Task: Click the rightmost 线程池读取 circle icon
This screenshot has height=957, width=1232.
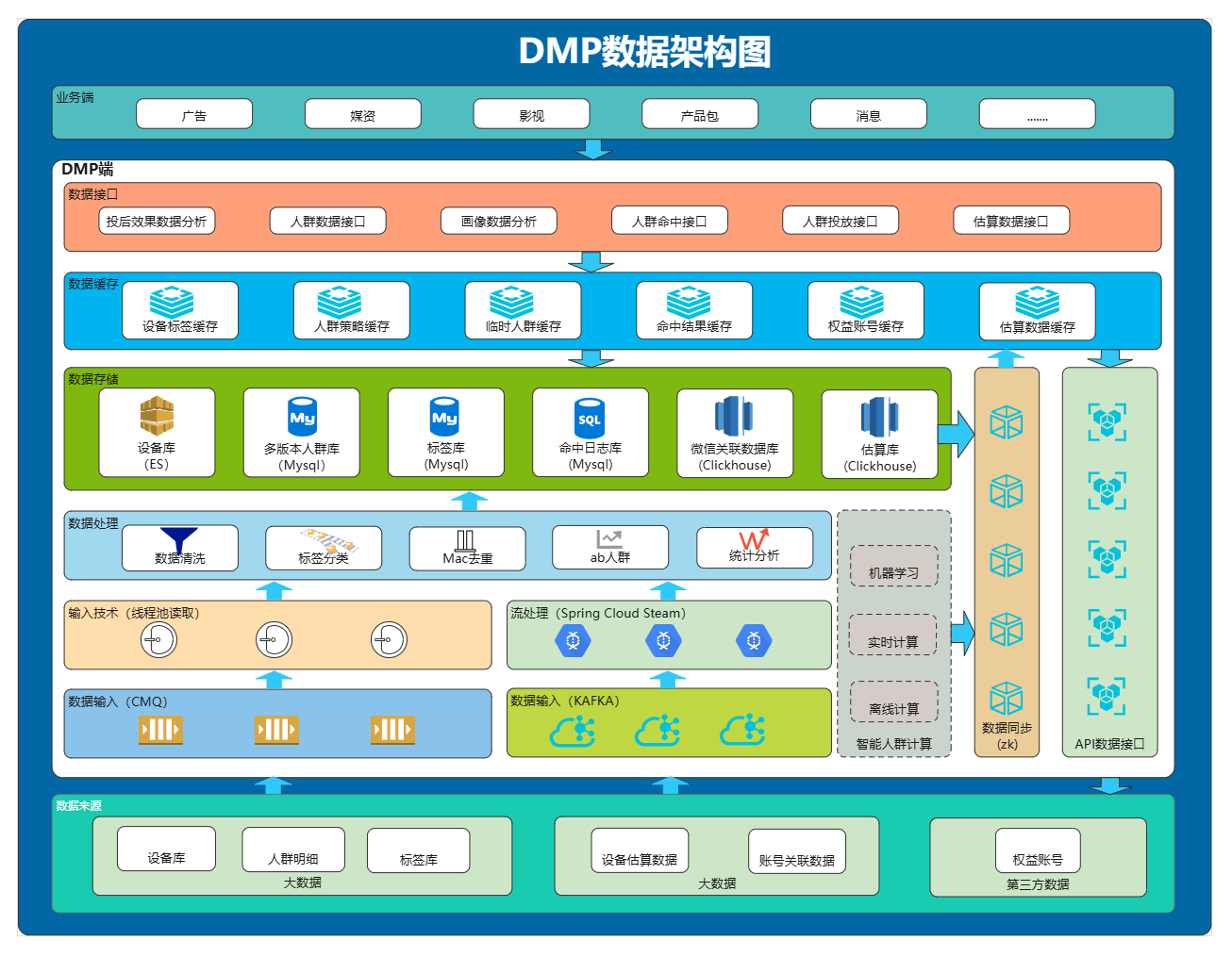Action: pyautogui.click(x=389, y=640)
